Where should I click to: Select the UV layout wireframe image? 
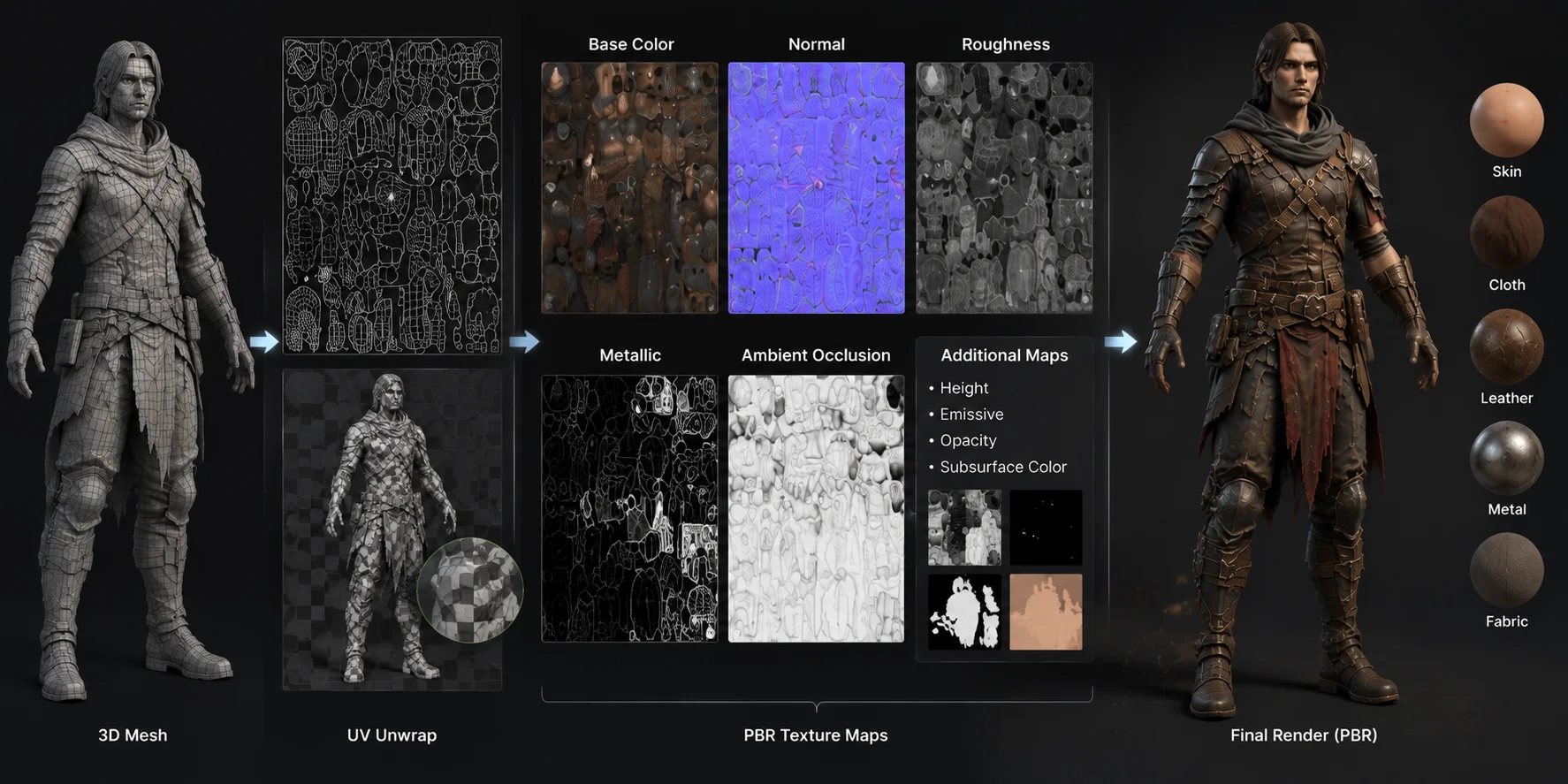pyautogui.click(x=392, y=195)
